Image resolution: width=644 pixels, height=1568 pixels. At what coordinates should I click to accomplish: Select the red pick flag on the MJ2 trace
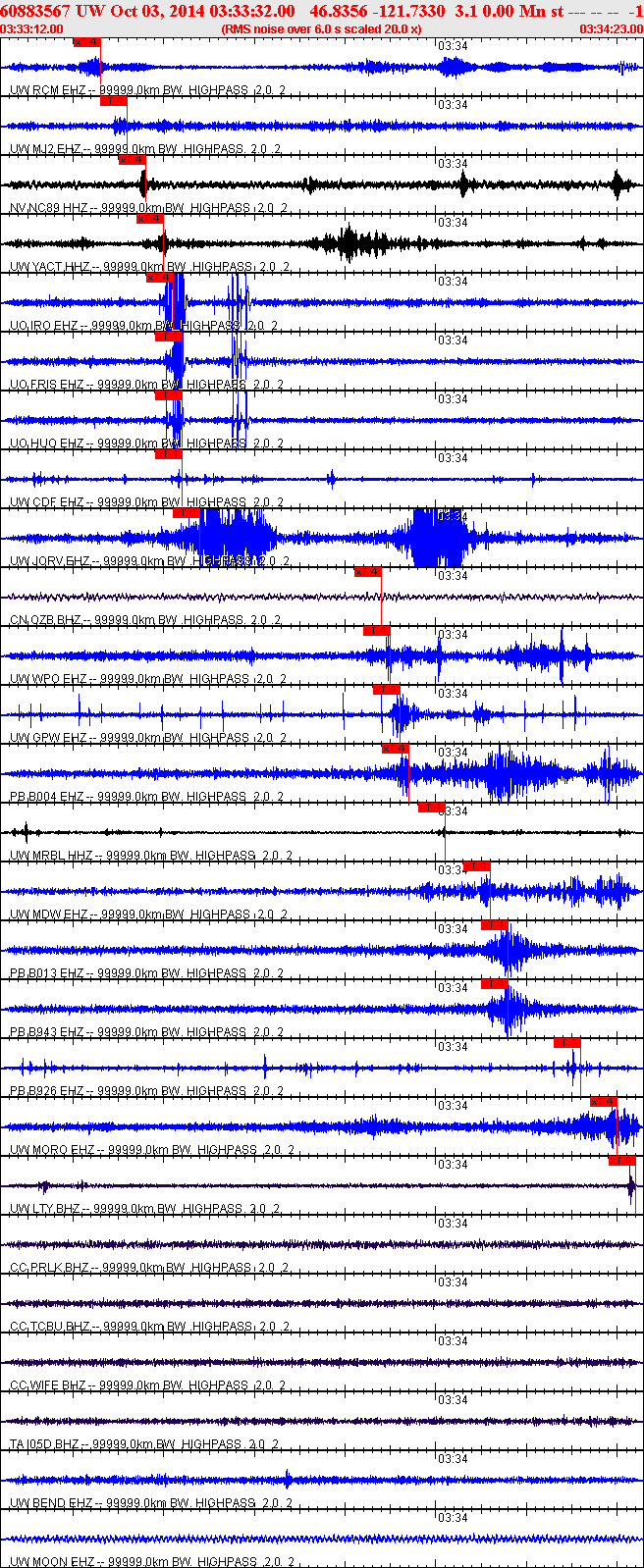[x=114, y=101]
